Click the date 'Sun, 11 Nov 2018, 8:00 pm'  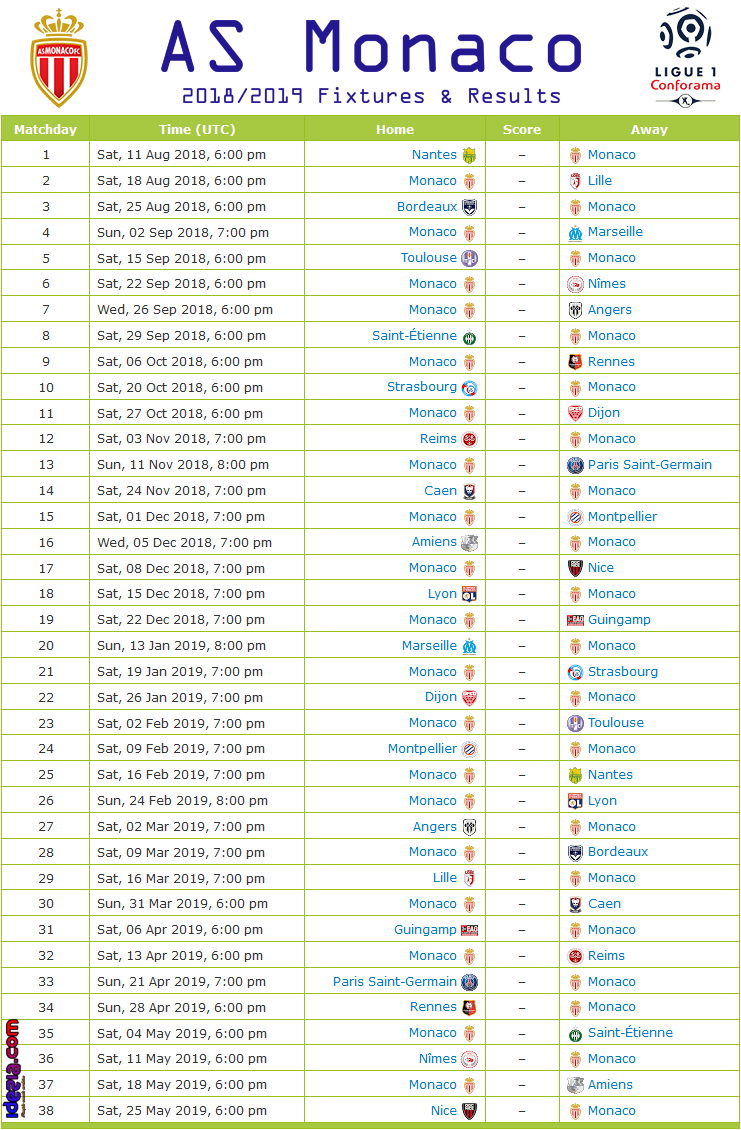coord(183,464)
